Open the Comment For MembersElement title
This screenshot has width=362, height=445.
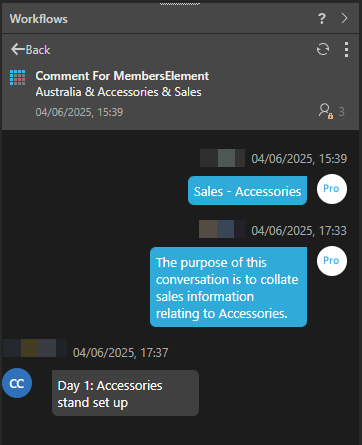pos(122,76)
